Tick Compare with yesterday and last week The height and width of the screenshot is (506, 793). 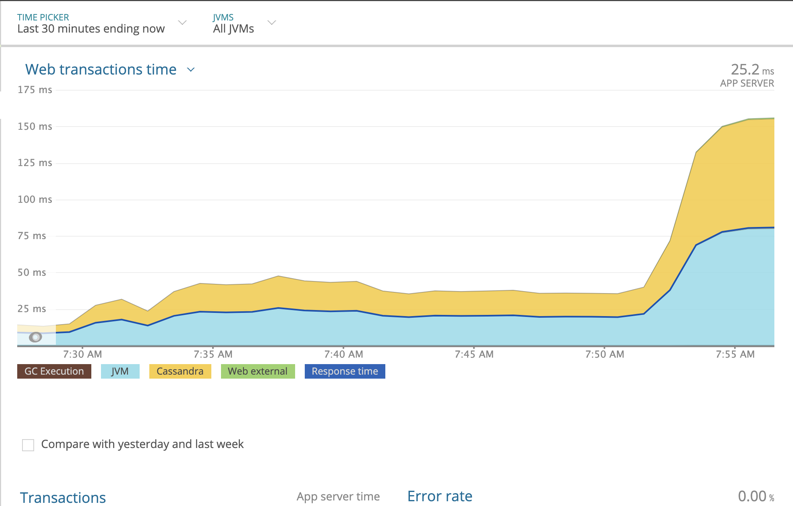coord(28,445)
